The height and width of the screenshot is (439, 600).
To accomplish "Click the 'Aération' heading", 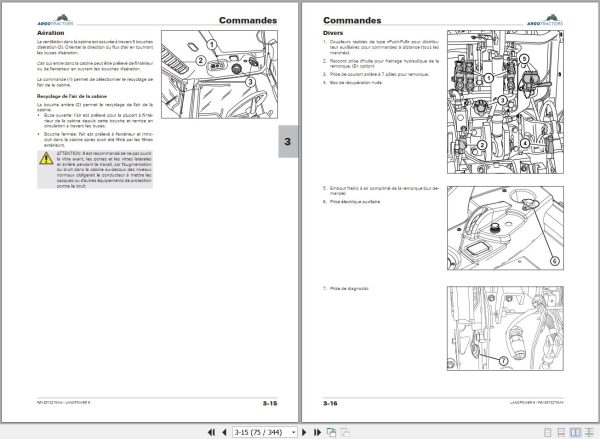I will point(51,33).
